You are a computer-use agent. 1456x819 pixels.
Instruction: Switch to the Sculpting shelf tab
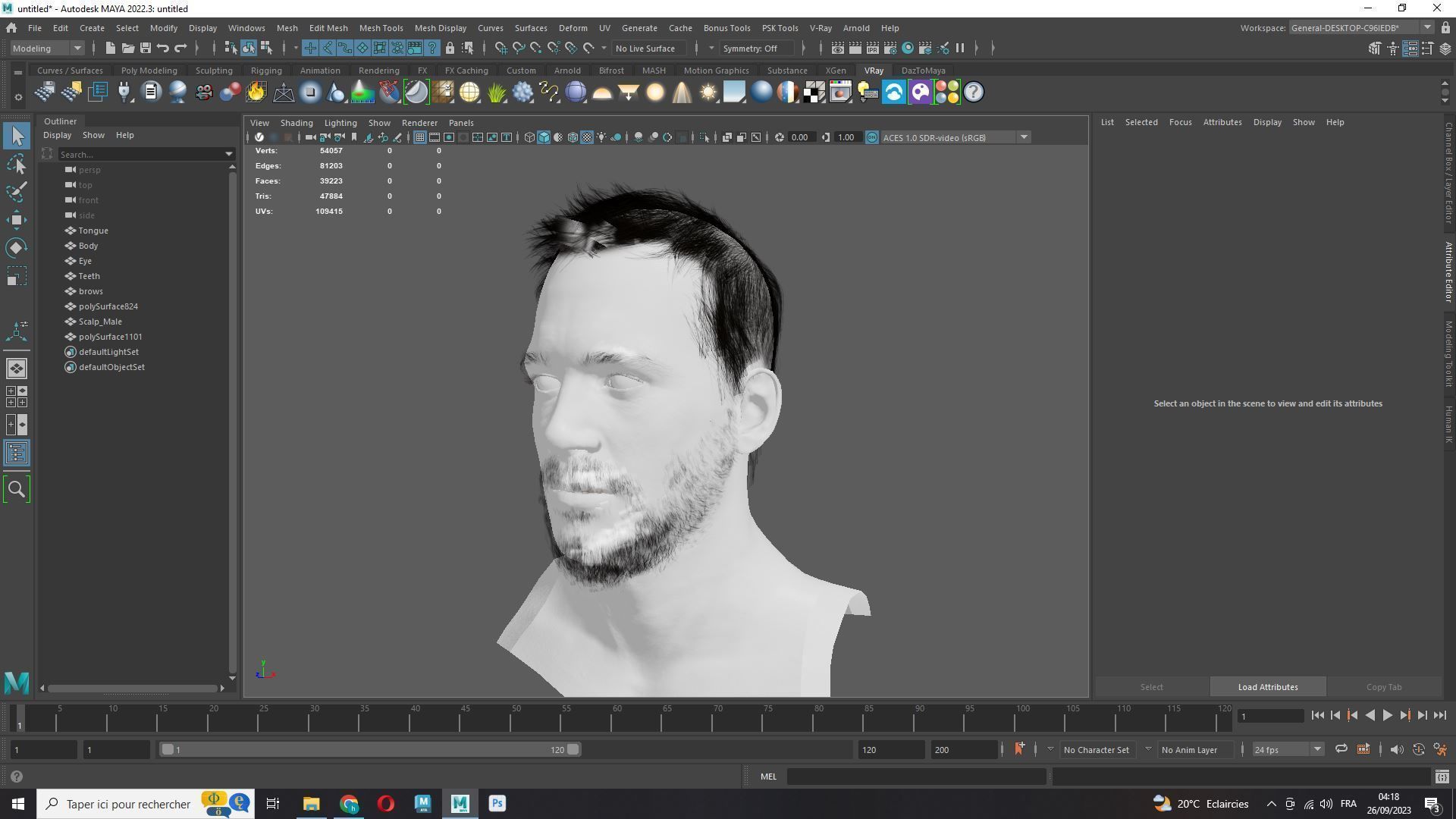[x=214, y=71]
